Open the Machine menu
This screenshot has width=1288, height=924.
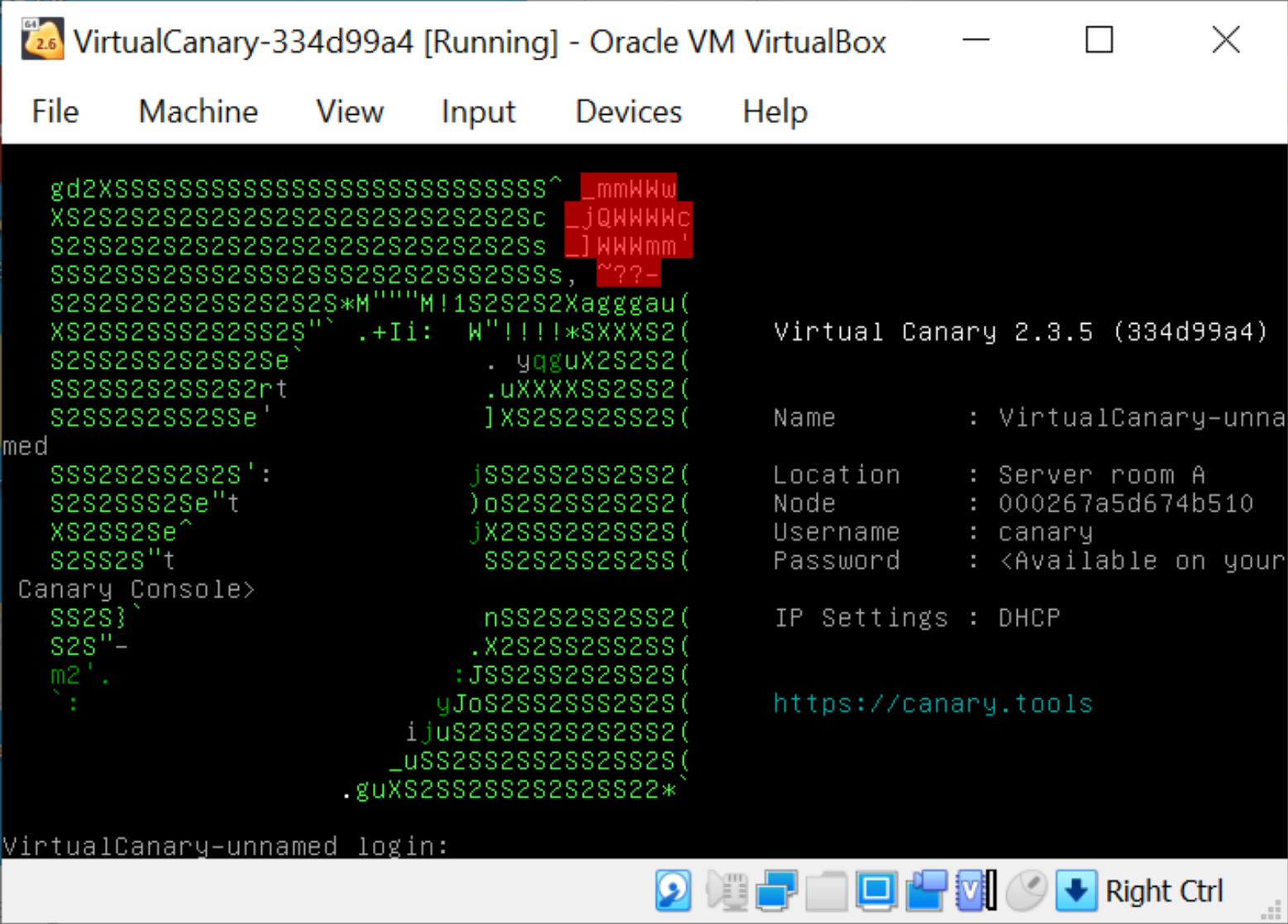tap(198, 112)
